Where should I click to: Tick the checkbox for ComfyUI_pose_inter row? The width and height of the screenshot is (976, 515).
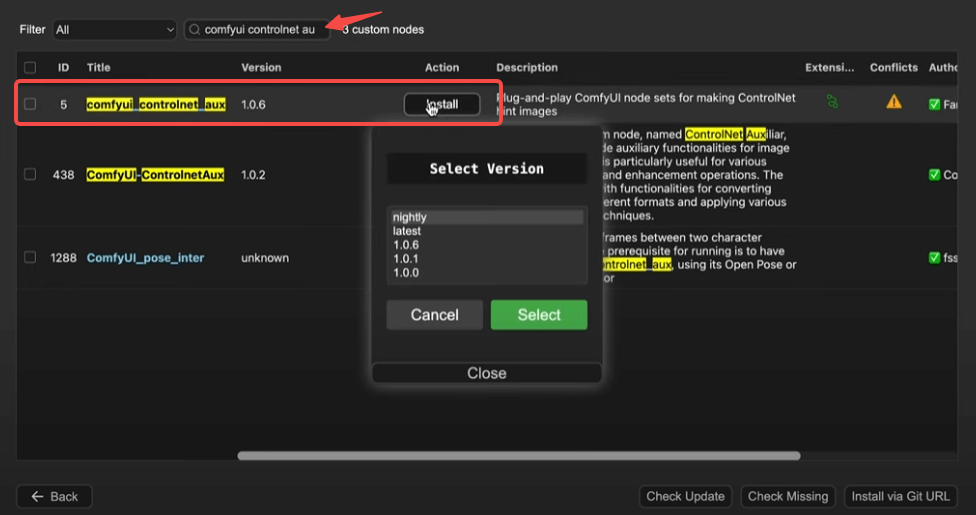tap(30, 258)
